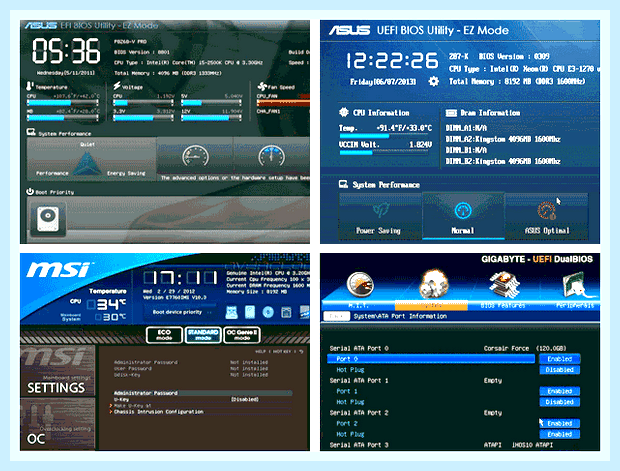Click the DIMM_A2:Kingston 4096MB 1600Mhz line
The width and height of the screenshot is (620, 471).
point(503,139)
